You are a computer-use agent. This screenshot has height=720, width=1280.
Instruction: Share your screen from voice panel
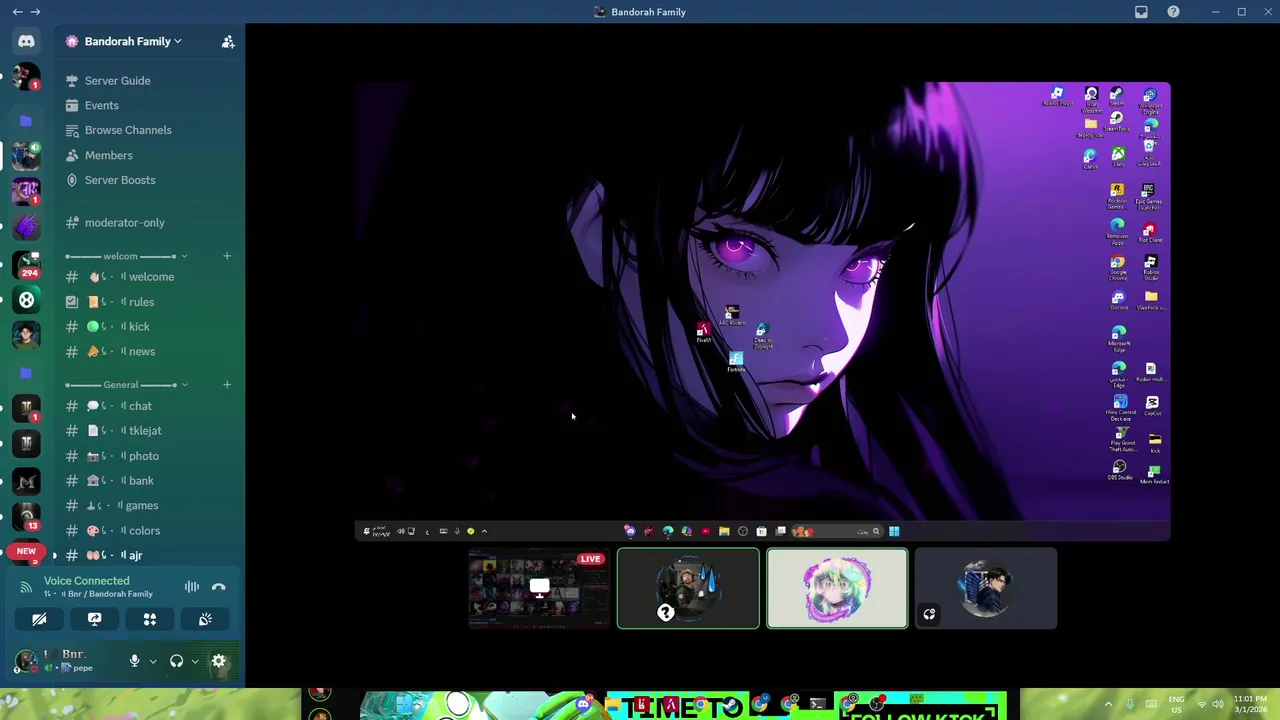tap(94, 619)
